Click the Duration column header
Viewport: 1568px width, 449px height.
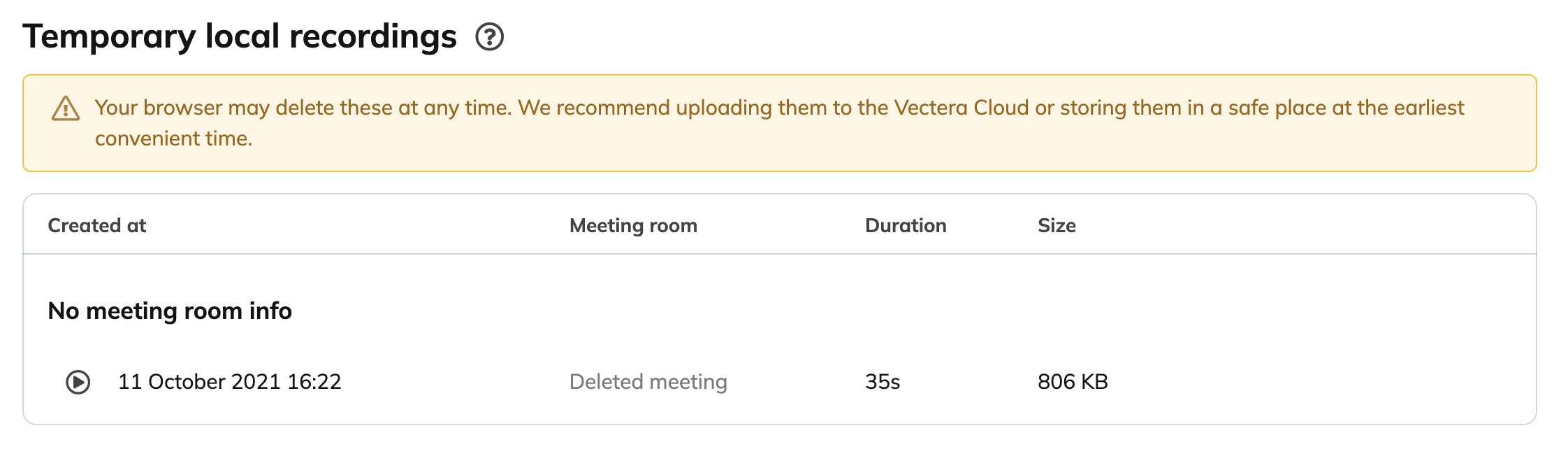point(906,225)
